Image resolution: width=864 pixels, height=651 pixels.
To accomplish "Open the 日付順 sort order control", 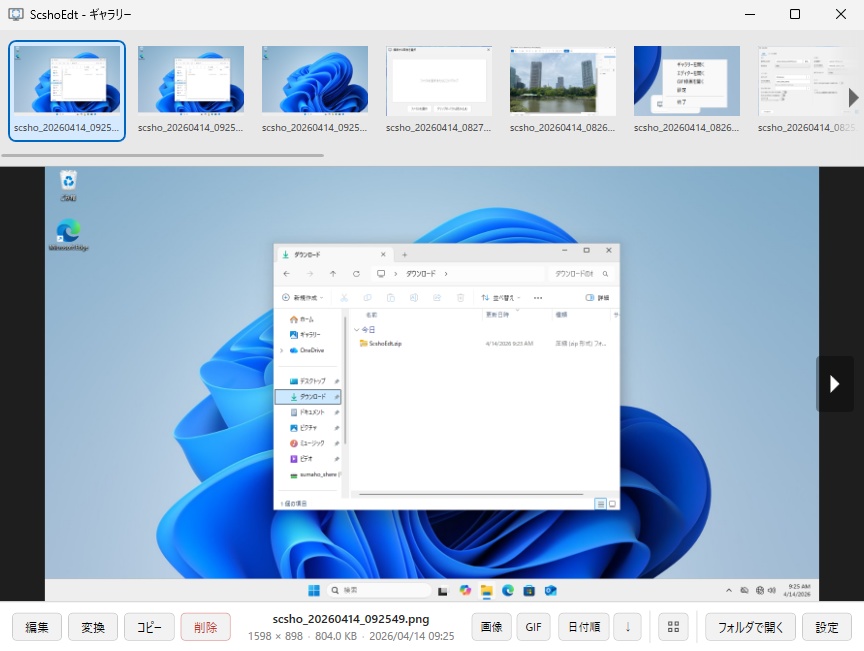I will click(x=584, y=627).
